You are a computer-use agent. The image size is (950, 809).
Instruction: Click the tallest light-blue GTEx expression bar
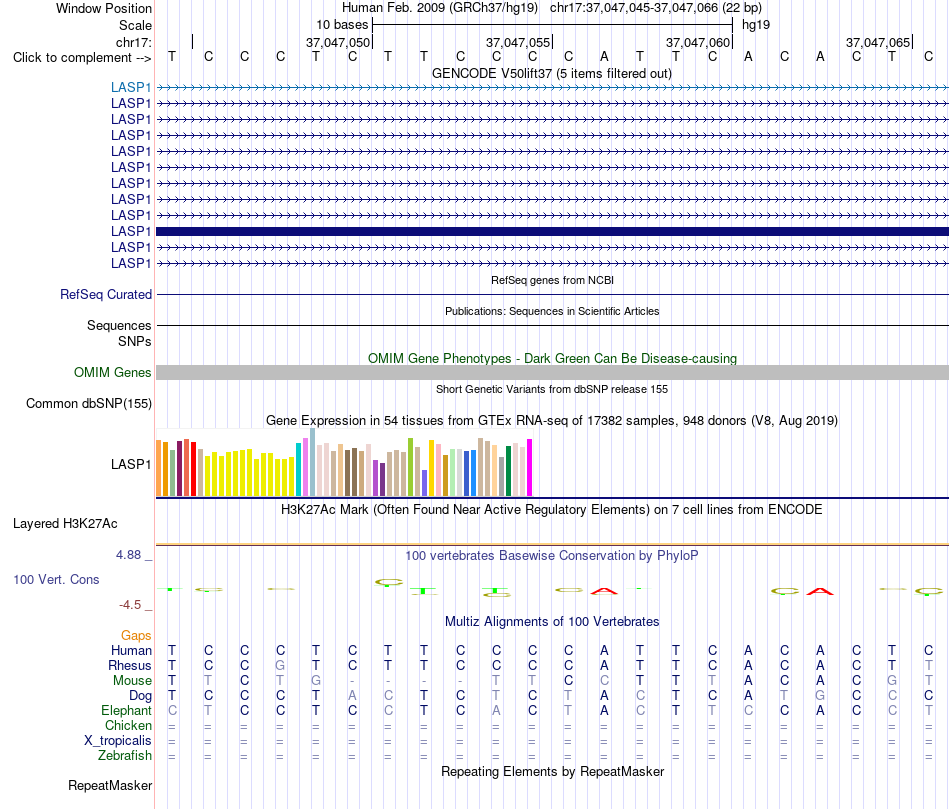tap(313, 462)
